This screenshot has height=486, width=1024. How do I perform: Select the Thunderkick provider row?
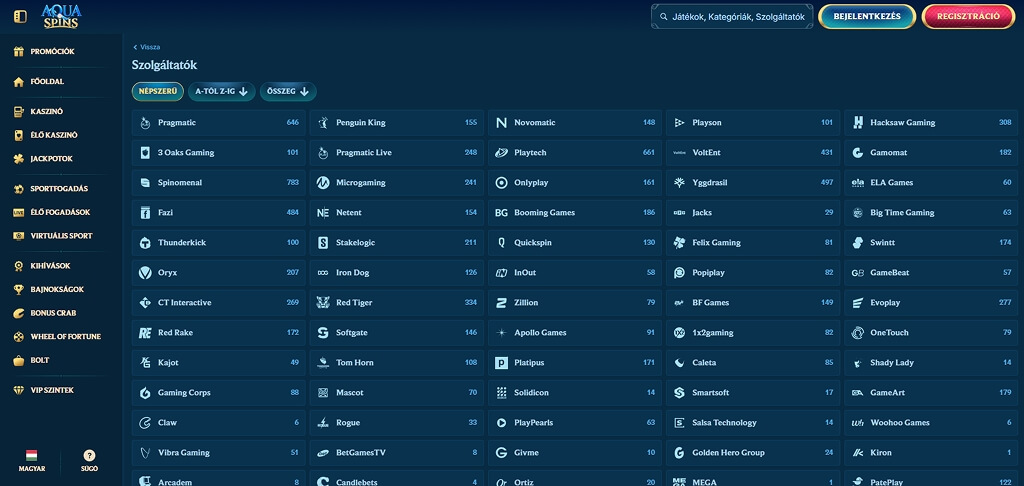[x=218, y=243]
